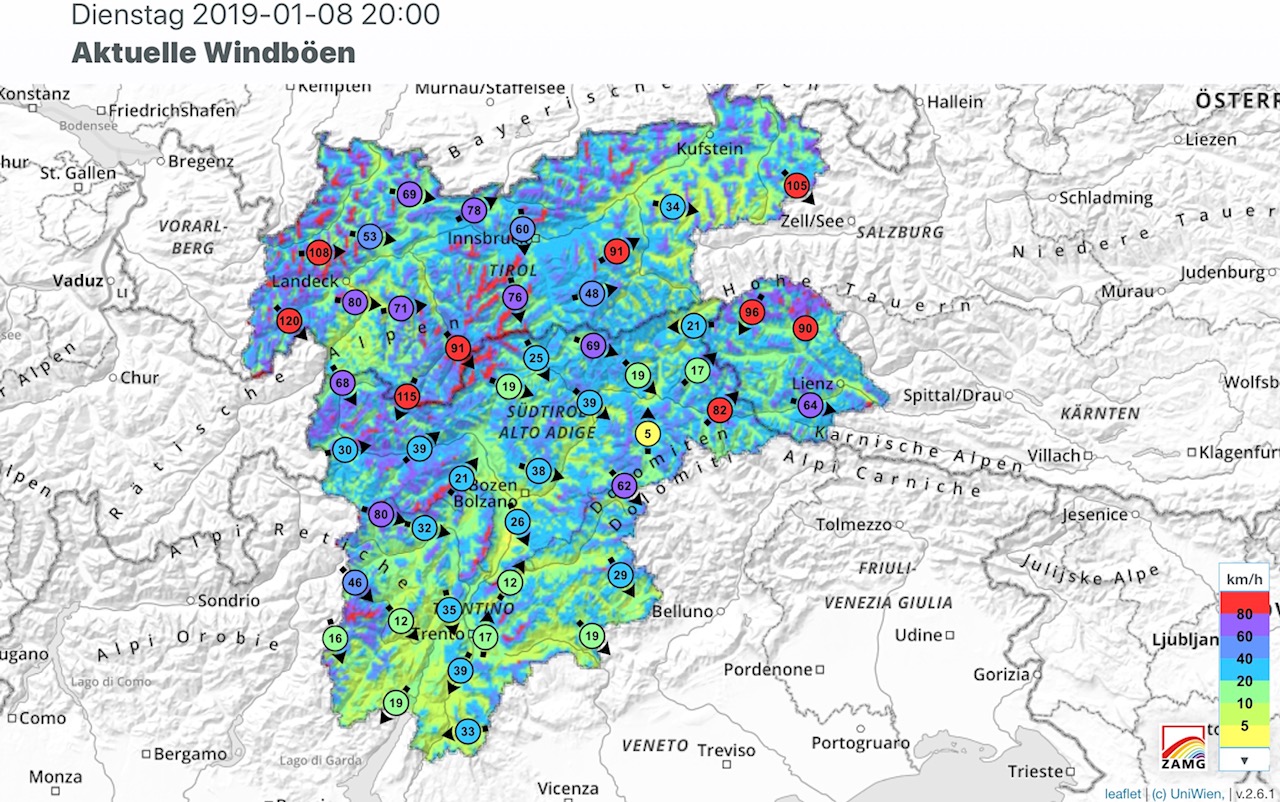Click the SALZBURG region label
The image size is (1280, 802).
(x=899, y=232)
